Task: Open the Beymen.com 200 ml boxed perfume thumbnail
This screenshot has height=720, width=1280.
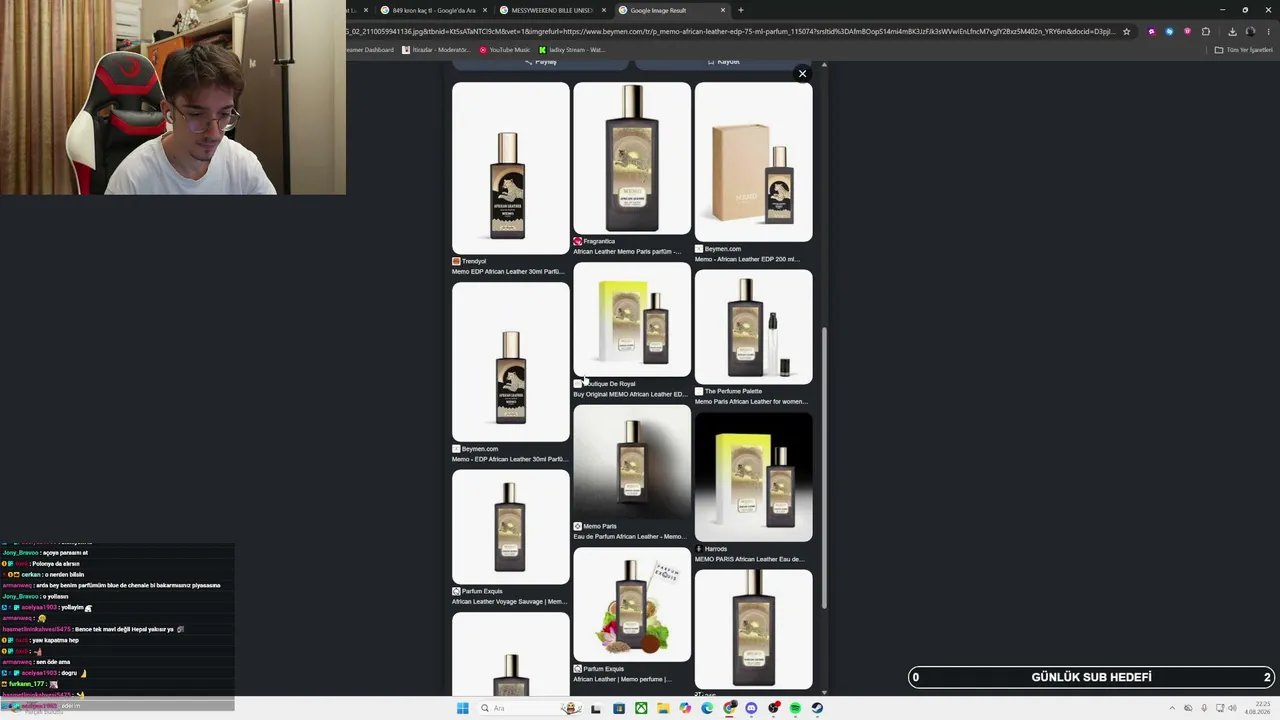Action: [754, 162]
